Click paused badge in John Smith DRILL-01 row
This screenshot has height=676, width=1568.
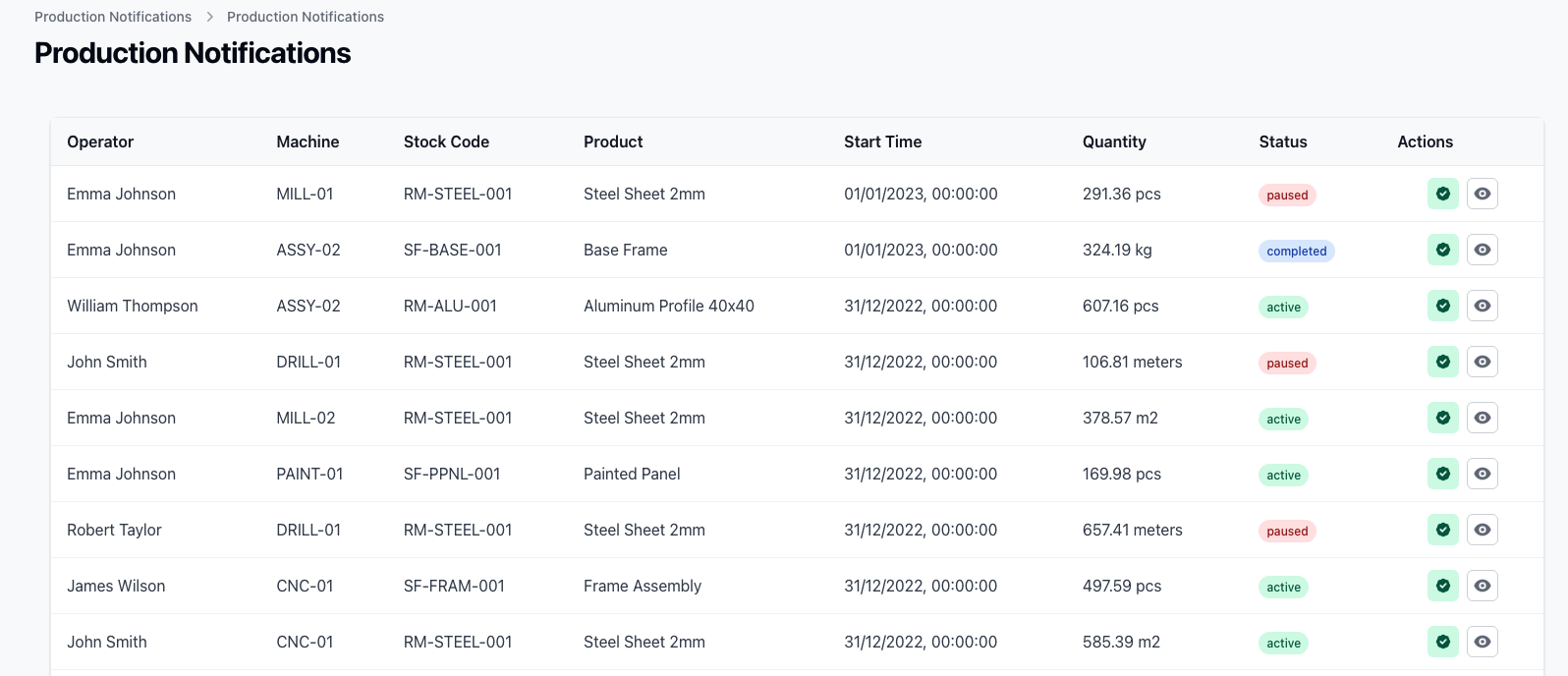click(1287, 363)
